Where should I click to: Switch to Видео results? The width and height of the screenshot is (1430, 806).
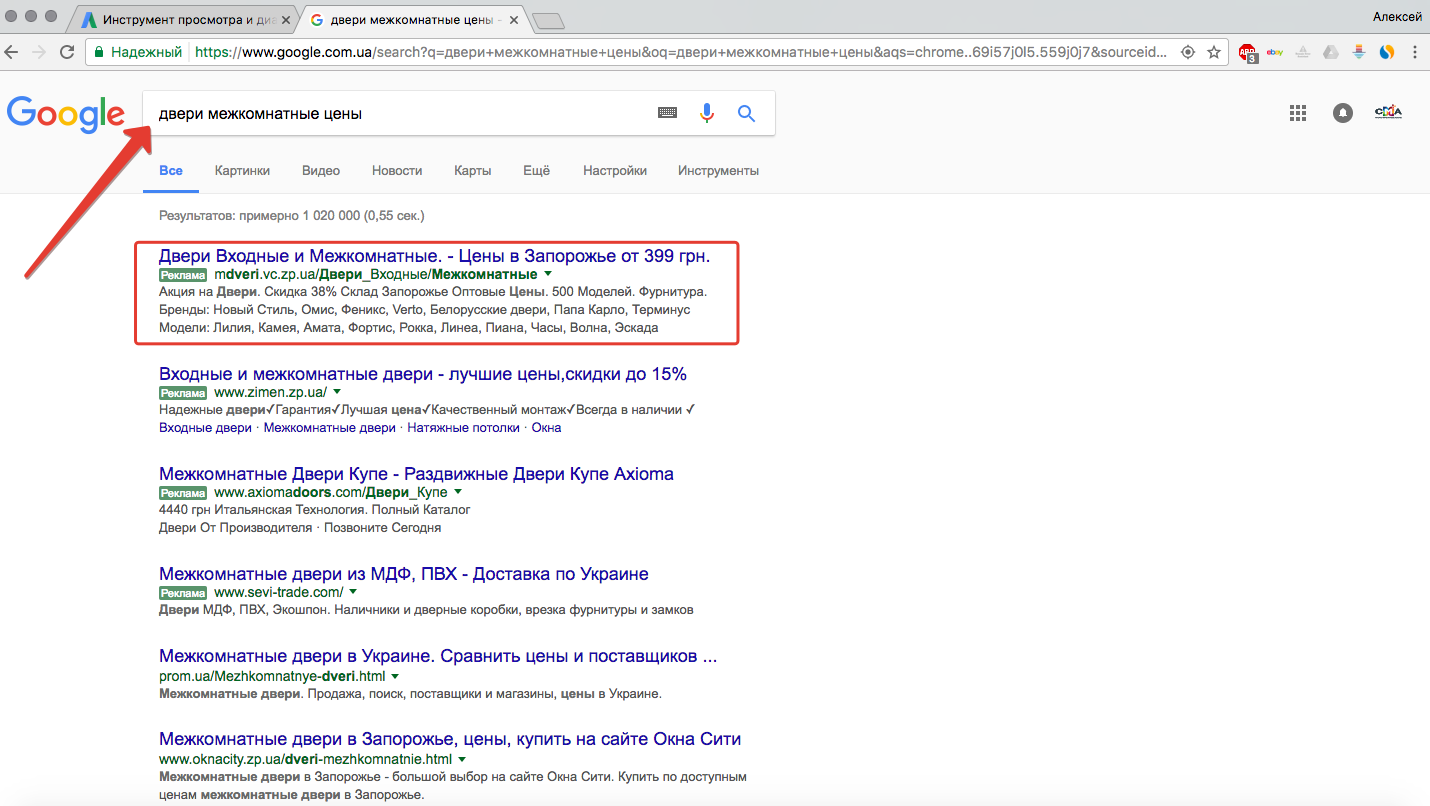click(x=321, y=171)
